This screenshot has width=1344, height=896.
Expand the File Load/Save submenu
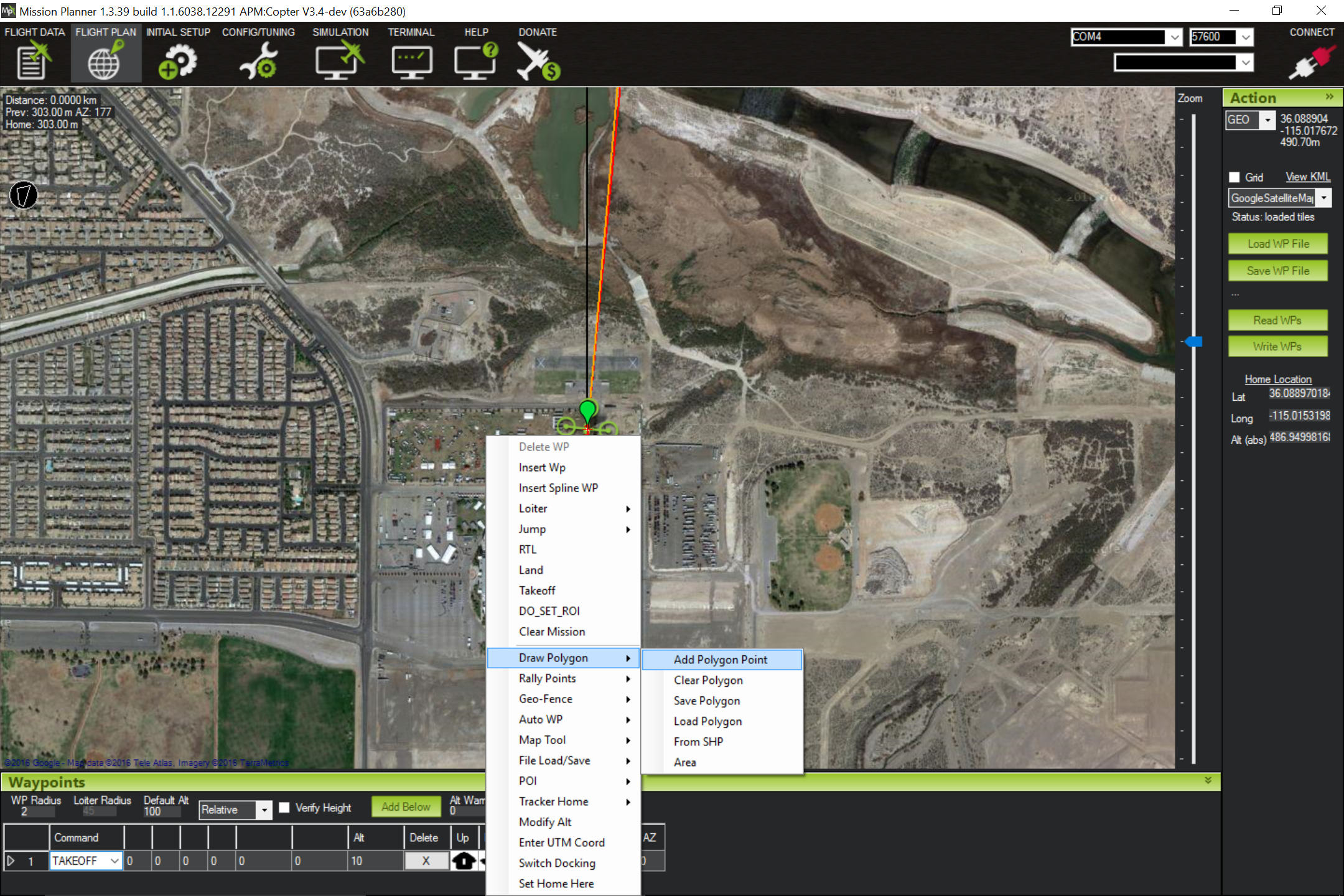563,760
